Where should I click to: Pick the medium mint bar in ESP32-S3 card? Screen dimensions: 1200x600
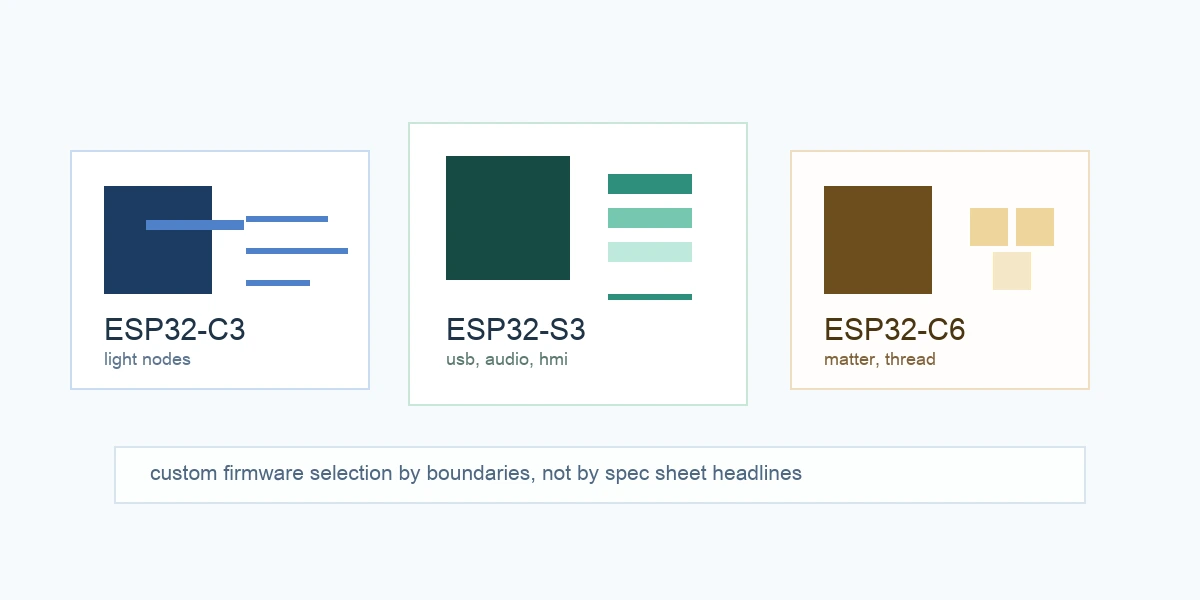pos(650,218)
